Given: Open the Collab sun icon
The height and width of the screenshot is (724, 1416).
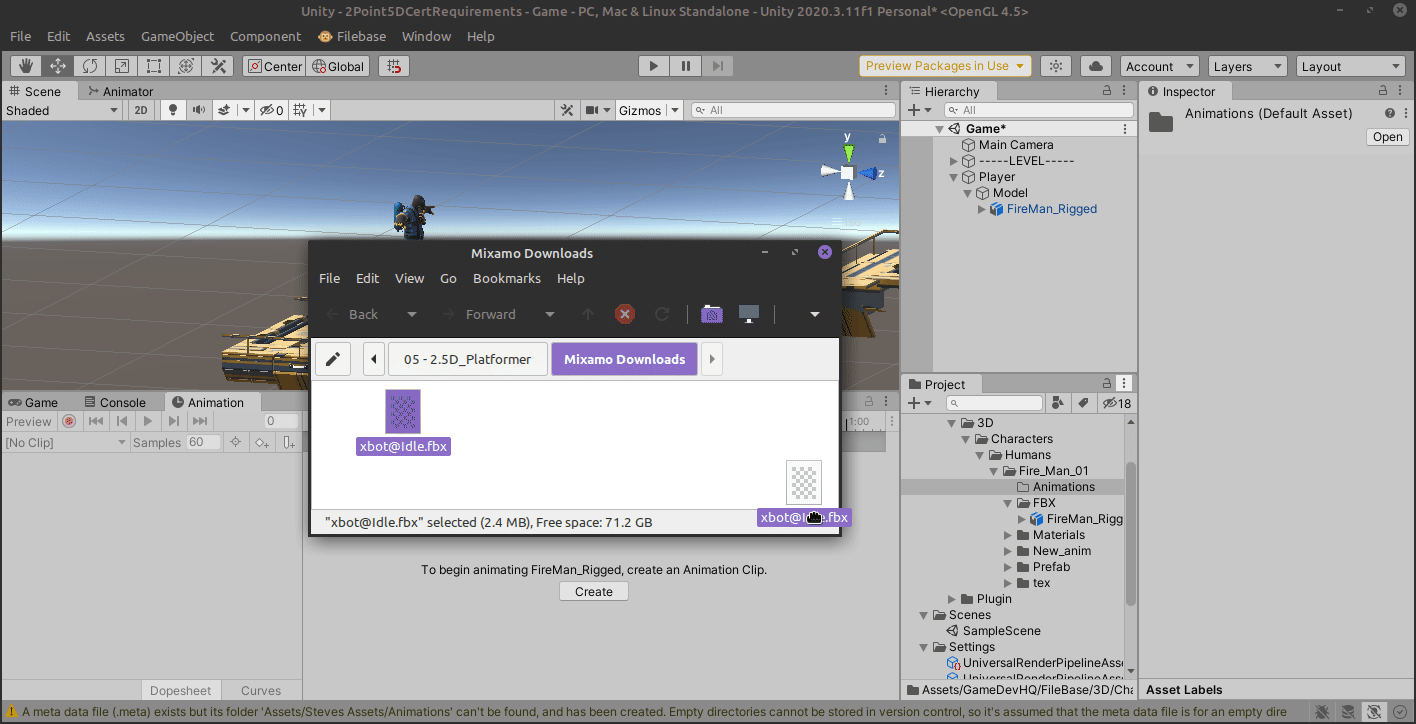Looking at the screenshot, I should 1057,66.
